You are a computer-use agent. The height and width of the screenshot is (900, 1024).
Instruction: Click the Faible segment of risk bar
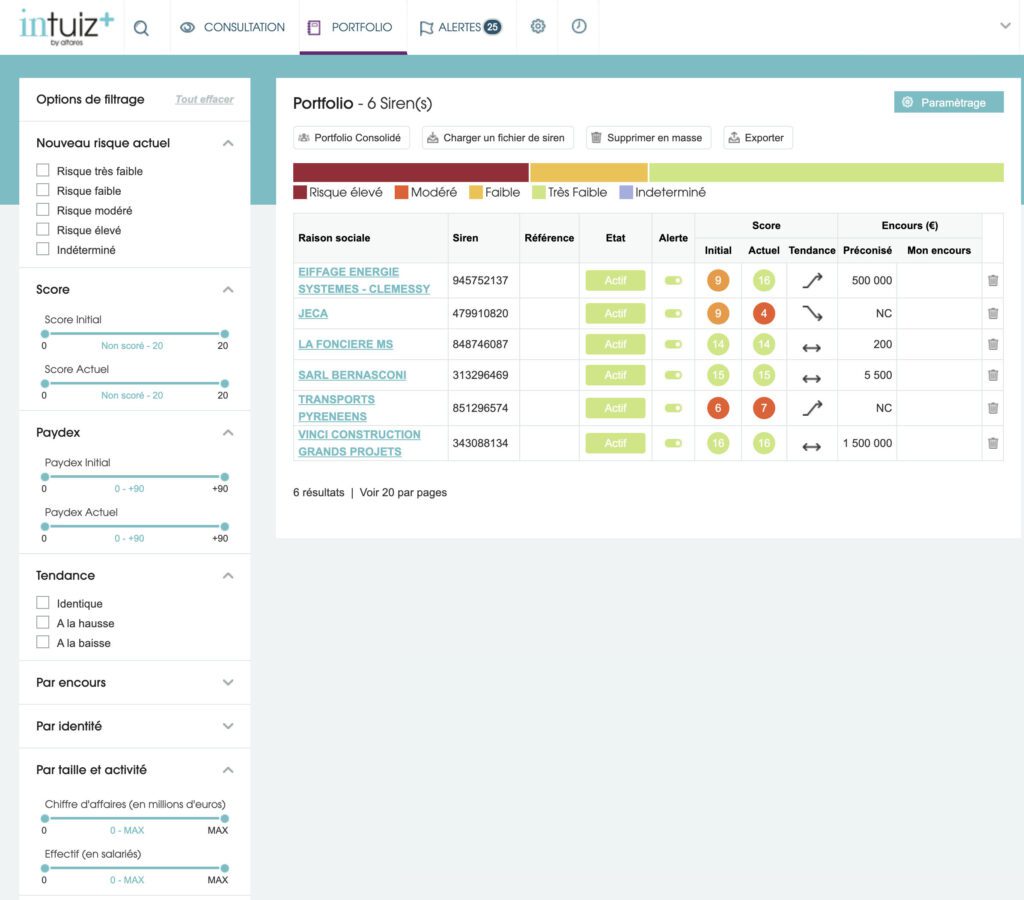pyautogui.click(x=588, y=172)
